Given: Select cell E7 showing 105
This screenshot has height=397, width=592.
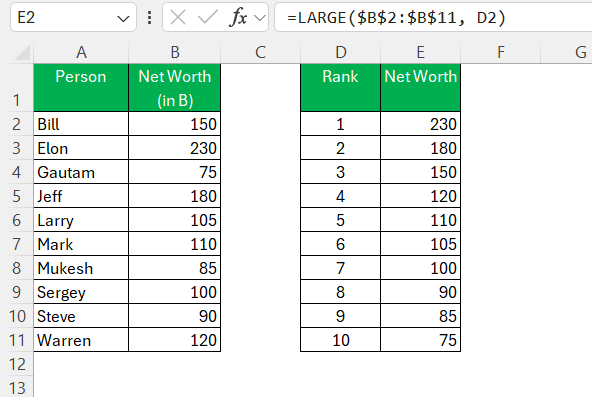Looking at the screenshot, I should coord(421,244).
